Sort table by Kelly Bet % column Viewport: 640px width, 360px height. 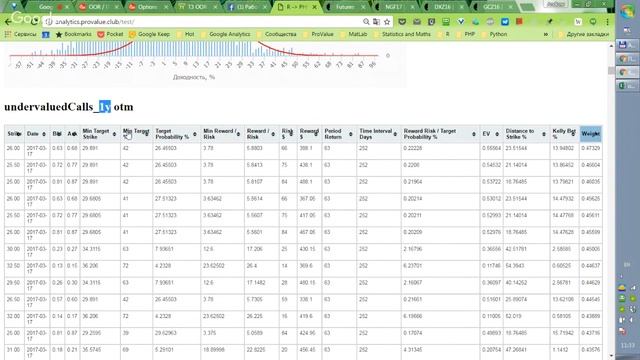click(x=564, y=134)
